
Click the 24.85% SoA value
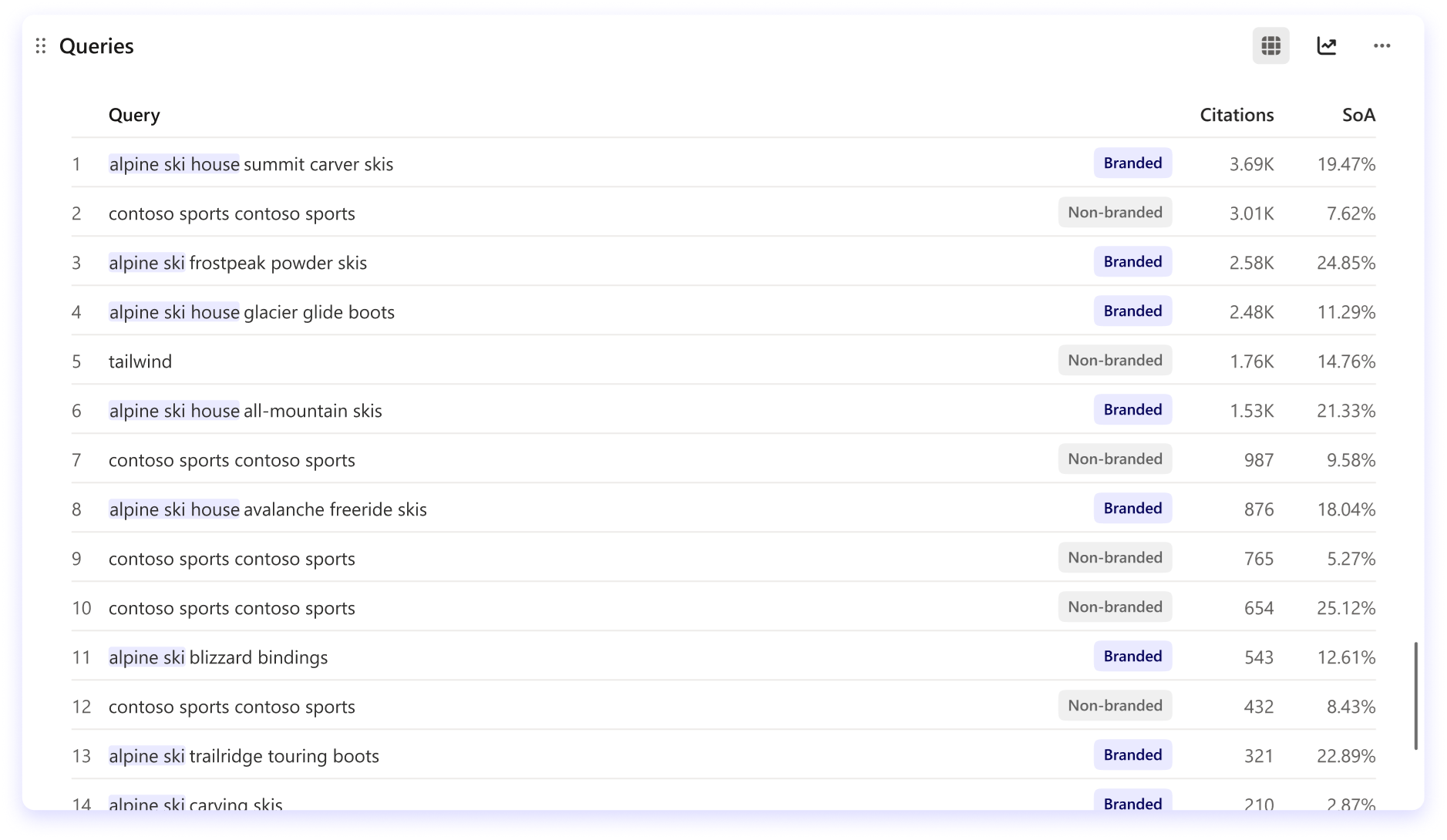[1346, 263]
